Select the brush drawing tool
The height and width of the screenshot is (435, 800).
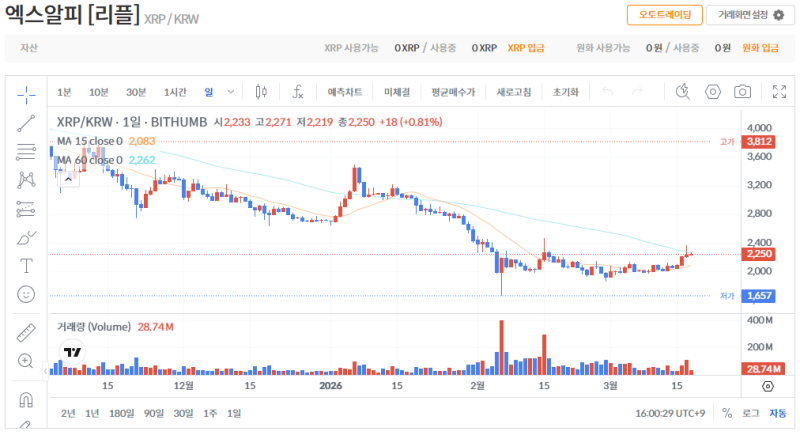(x=26, y=237)
